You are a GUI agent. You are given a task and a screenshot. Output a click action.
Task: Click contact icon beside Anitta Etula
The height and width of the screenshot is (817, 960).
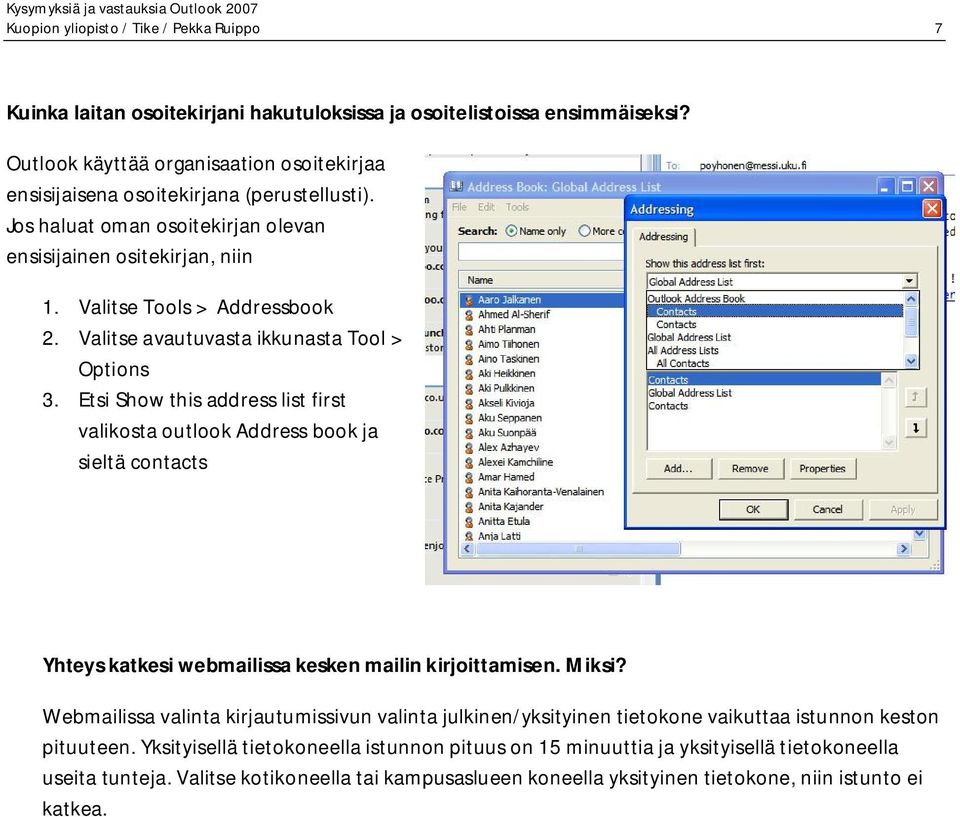click(x=469, y=522)
